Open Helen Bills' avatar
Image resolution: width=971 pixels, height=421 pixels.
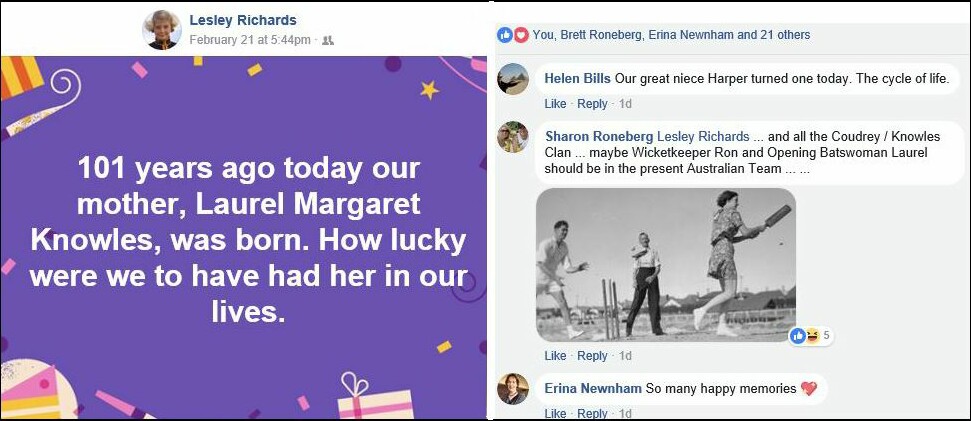click(513, 79)
